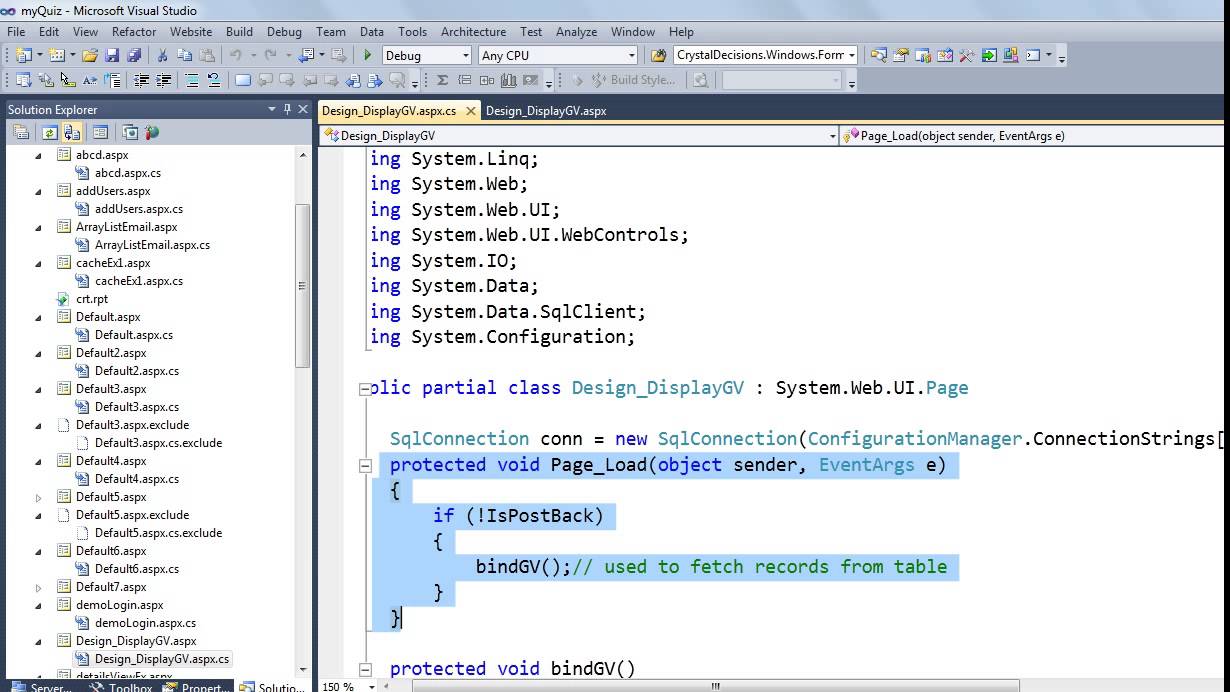
Task: Switch to the Design_DisplayGV.aspx tab
Action: pos(546,111)
